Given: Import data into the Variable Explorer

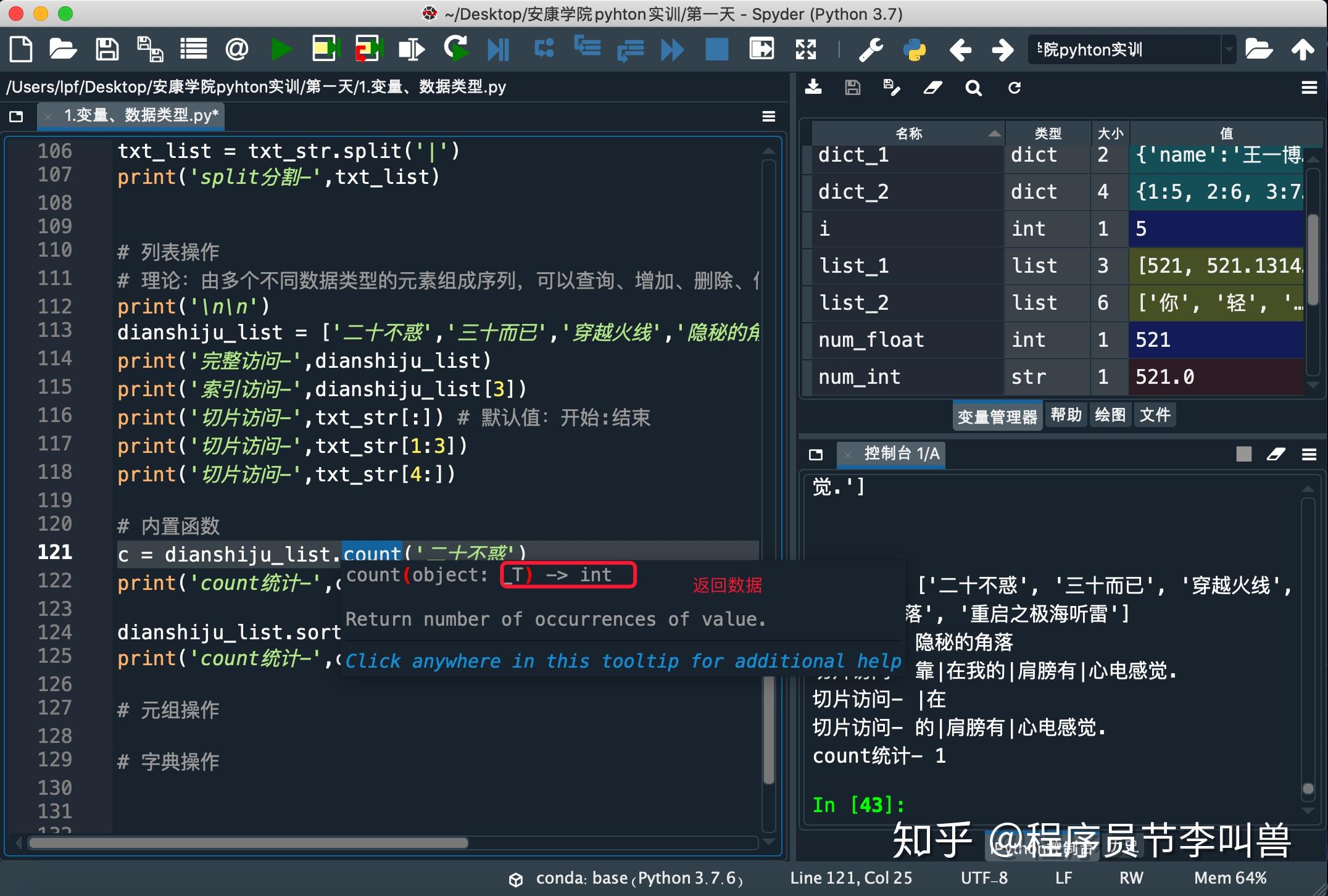Looking at the screenshot, I should (813, 88).
